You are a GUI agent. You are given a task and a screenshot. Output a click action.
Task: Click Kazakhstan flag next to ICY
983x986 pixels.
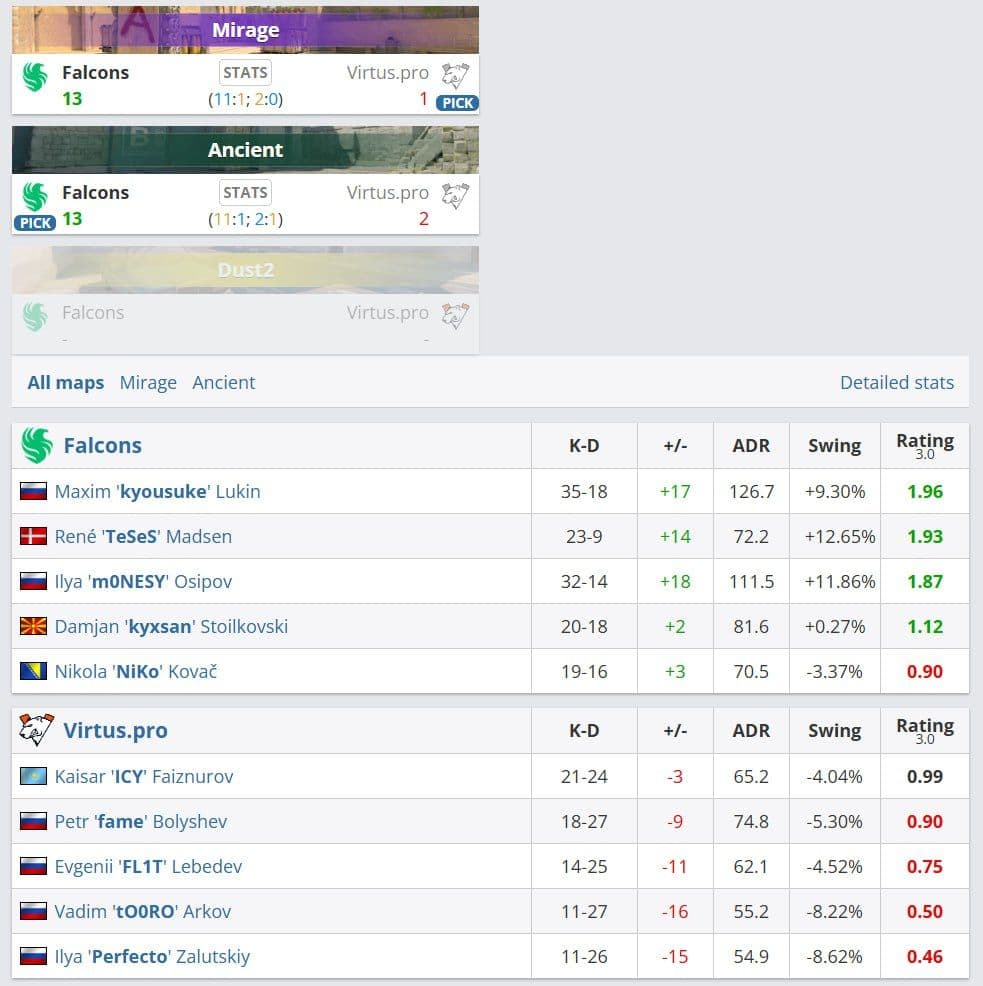point(33,777)
